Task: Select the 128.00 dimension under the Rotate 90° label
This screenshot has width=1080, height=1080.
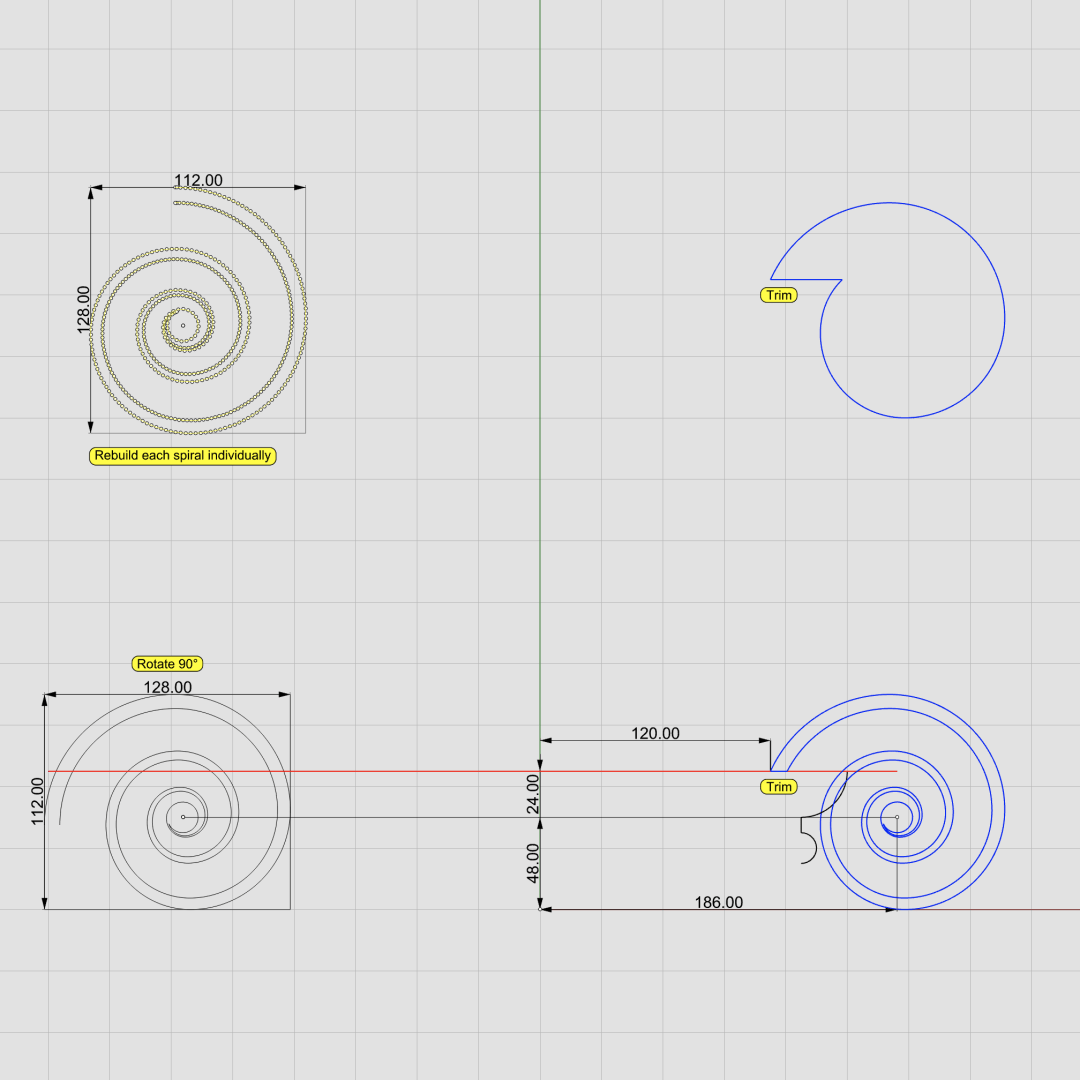Action: coord(167,687)
